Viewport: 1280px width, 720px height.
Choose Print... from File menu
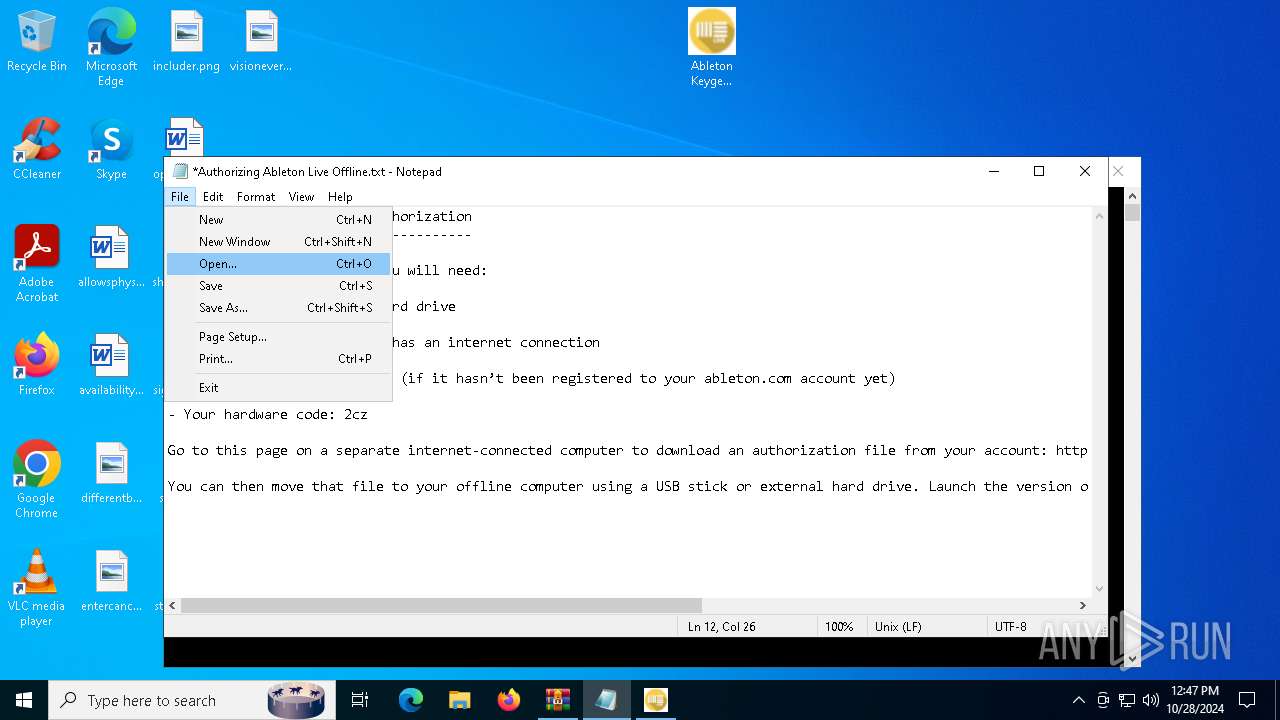[278, 359]
